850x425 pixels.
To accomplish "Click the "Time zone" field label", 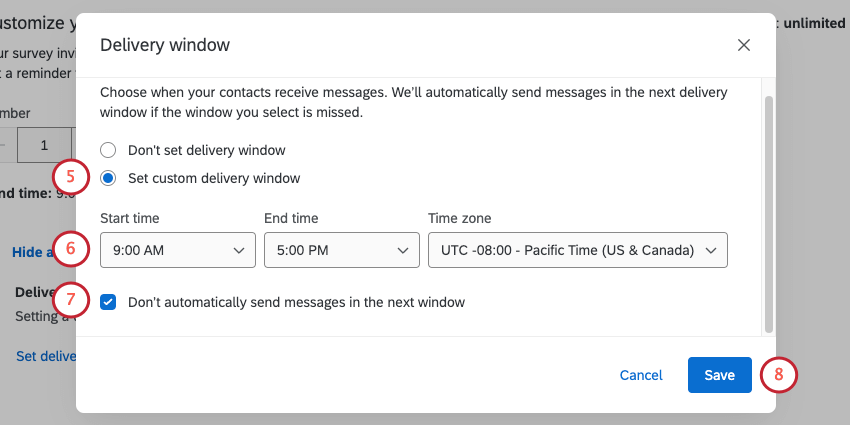I will pyautogui.click(x=459, y=218).
